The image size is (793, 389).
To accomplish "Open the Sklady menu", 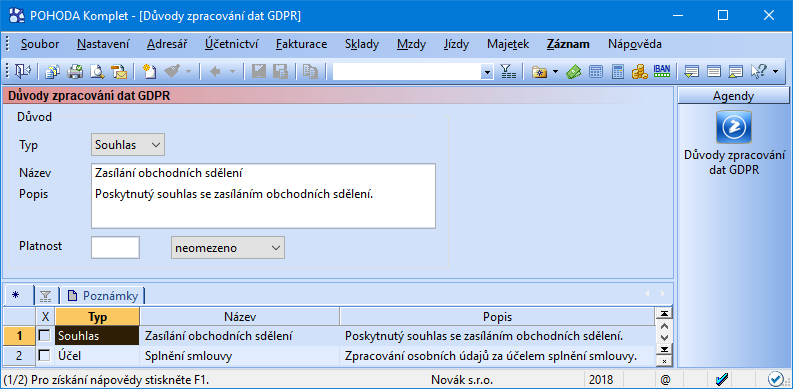I will (x=362, y=44).
